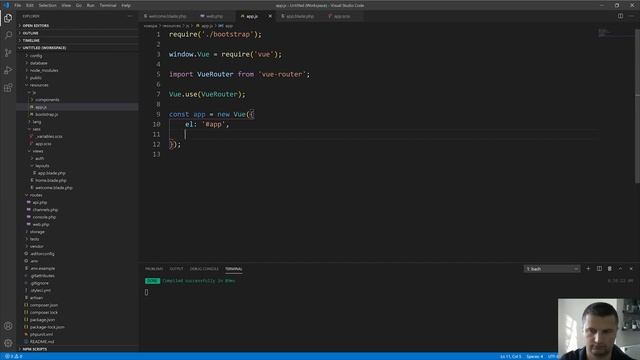Expand the database folder
This screenshot has width=640, height=360.
38,63
